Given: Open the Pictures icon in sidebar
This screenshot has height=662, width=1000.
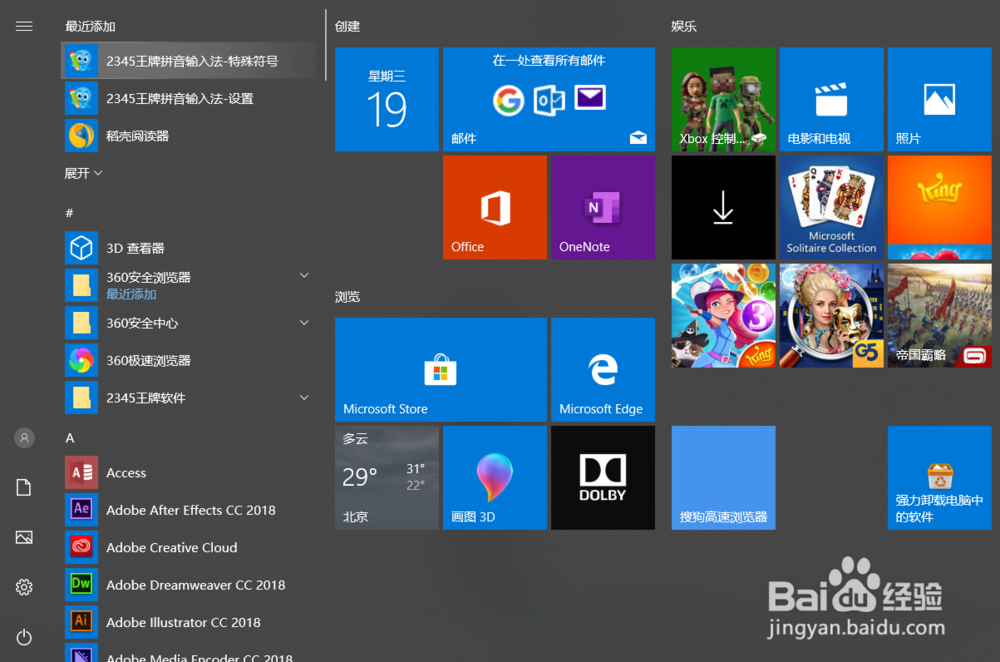Looking at the screenshot, I should 24,538.
